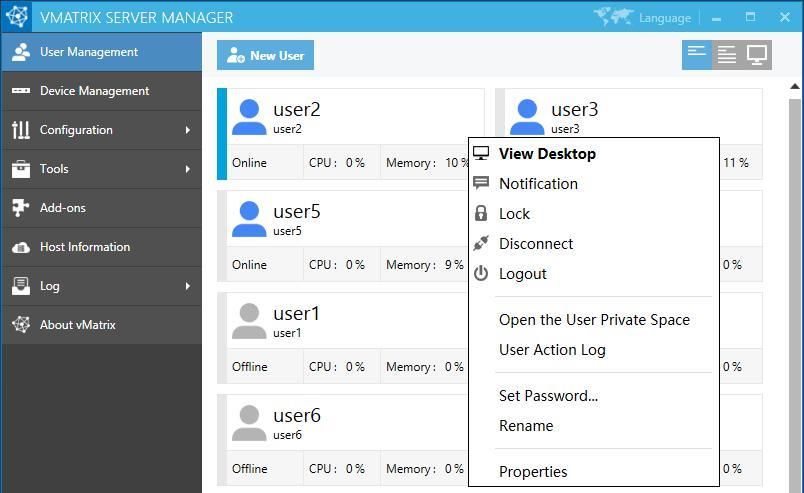Click the scrollbar up arrow

coord(795,86)
